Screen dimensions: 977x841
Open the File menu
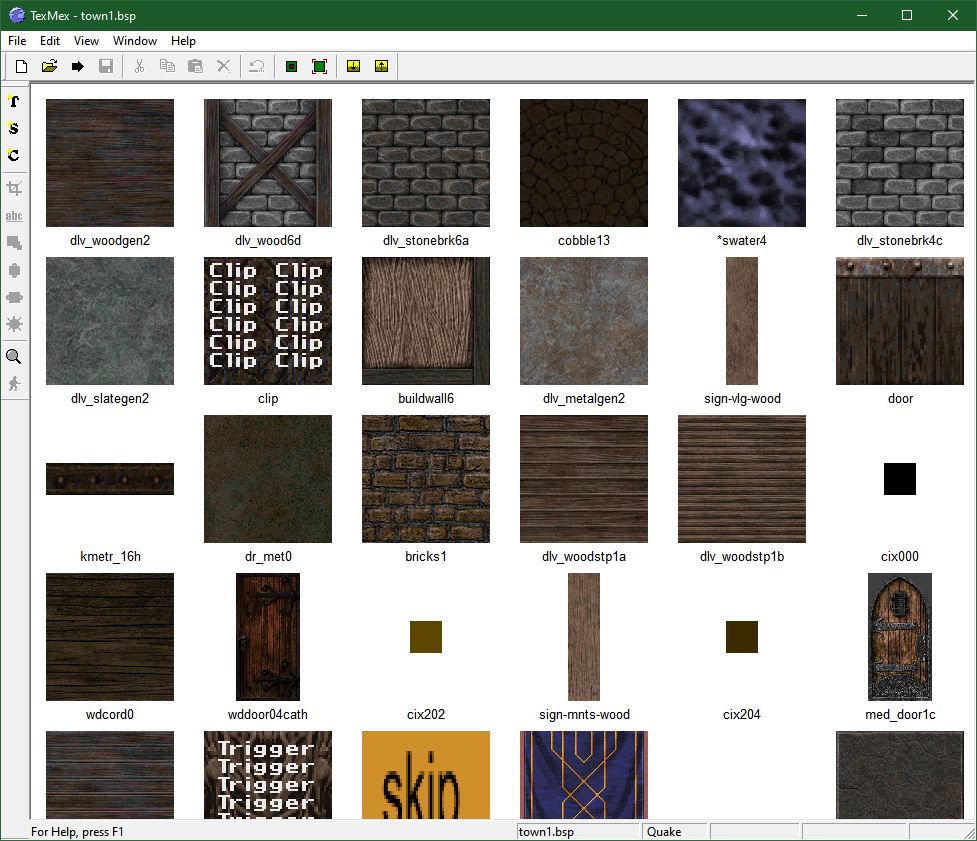pos(17,41)
